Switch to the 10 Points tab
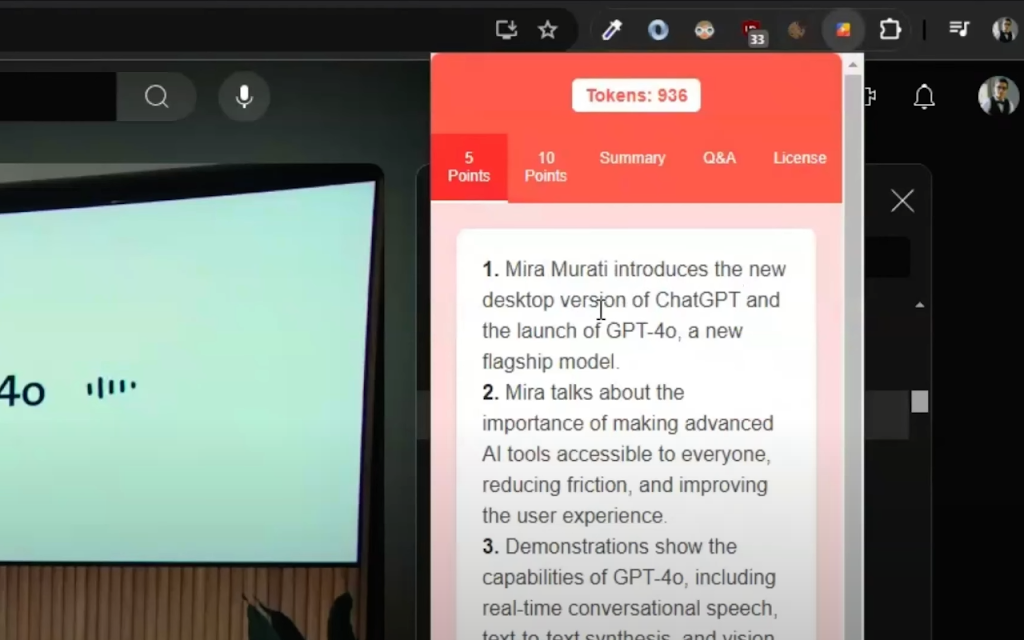 click(545, 167)
